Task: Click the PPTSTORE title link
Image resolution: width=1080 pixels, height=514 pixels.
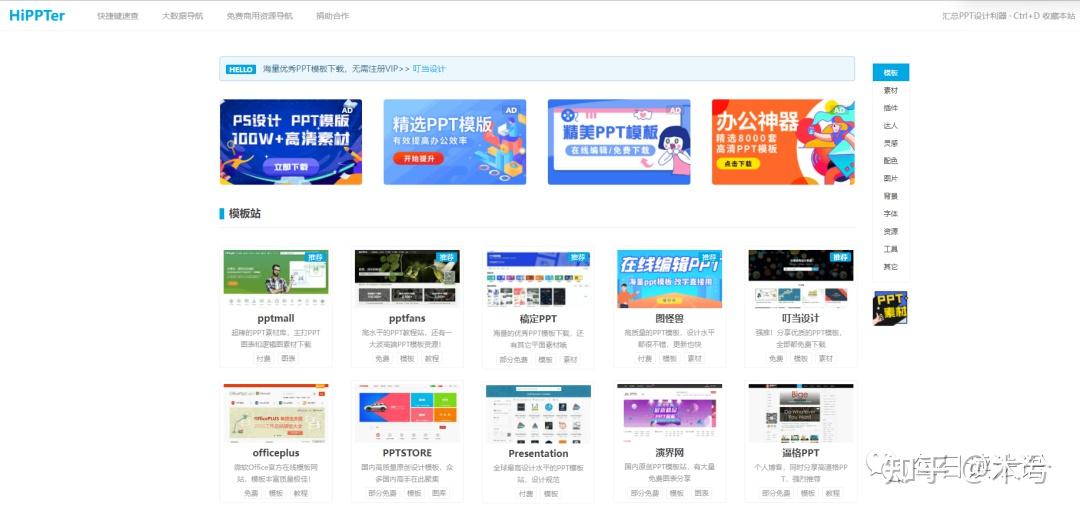Action: pos(407,453)
